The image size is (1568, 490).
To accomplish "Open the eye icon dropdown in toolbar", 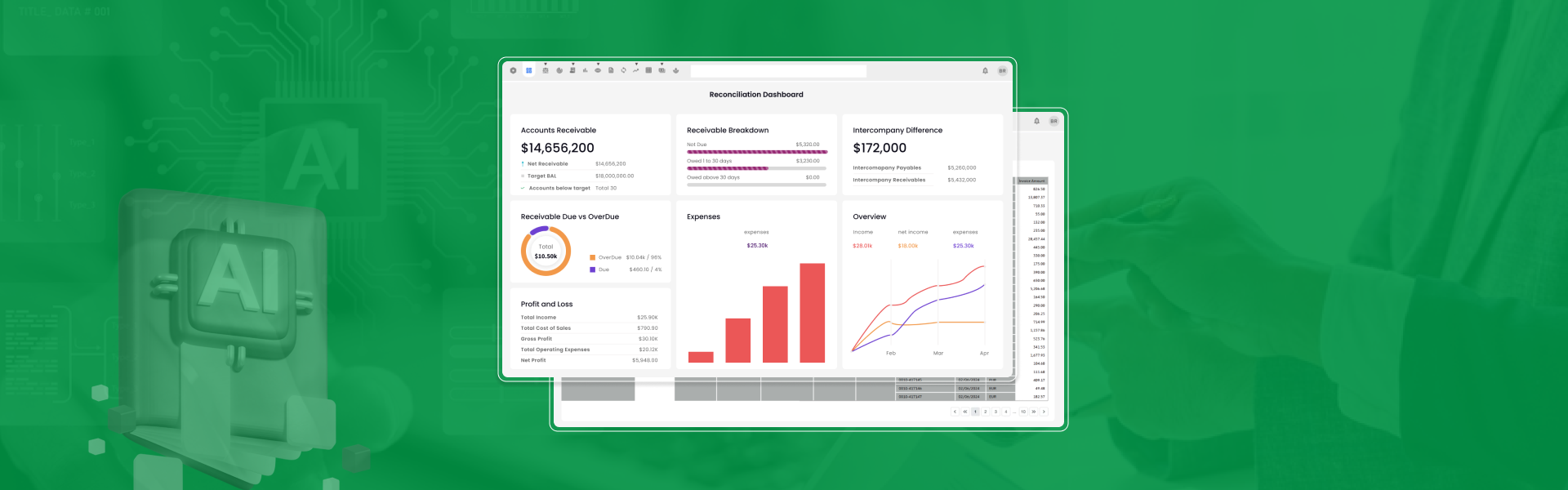I will (x=598, y=70).
